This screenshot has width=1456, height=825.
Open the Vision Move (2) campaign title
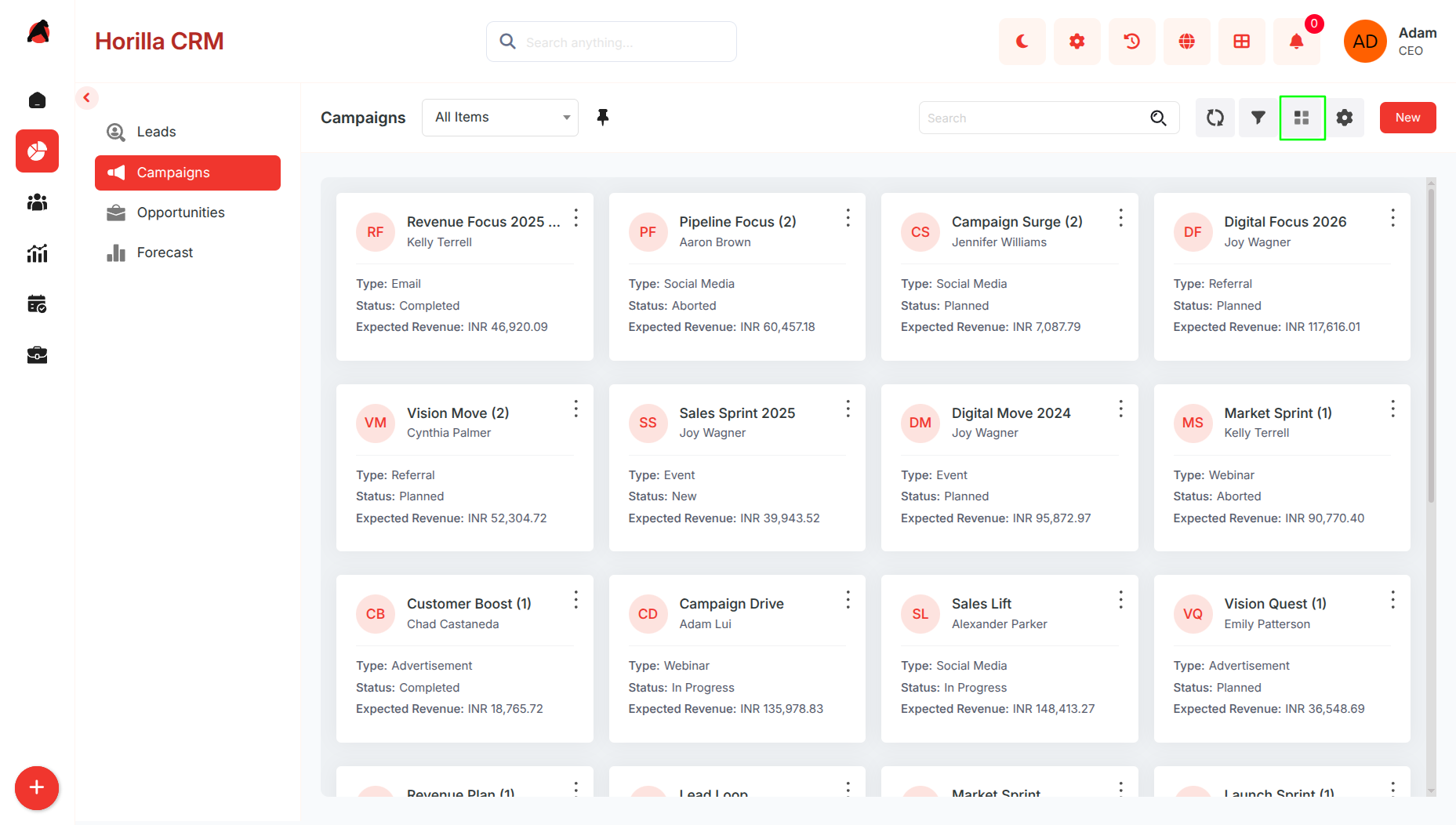pos(458,413)
